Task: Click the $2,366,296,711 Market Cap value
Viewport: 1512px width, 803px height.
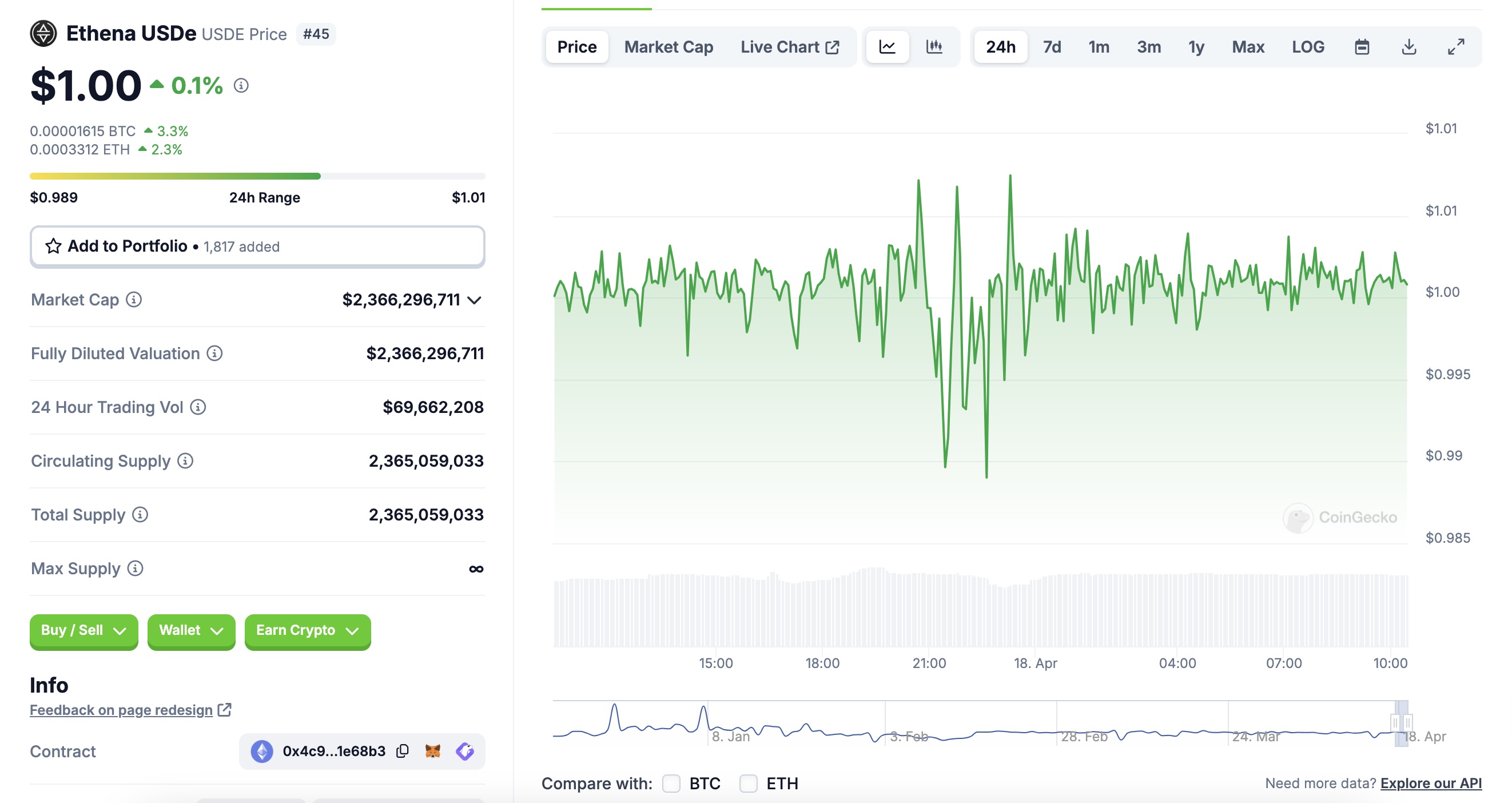Action: [401, 300]
